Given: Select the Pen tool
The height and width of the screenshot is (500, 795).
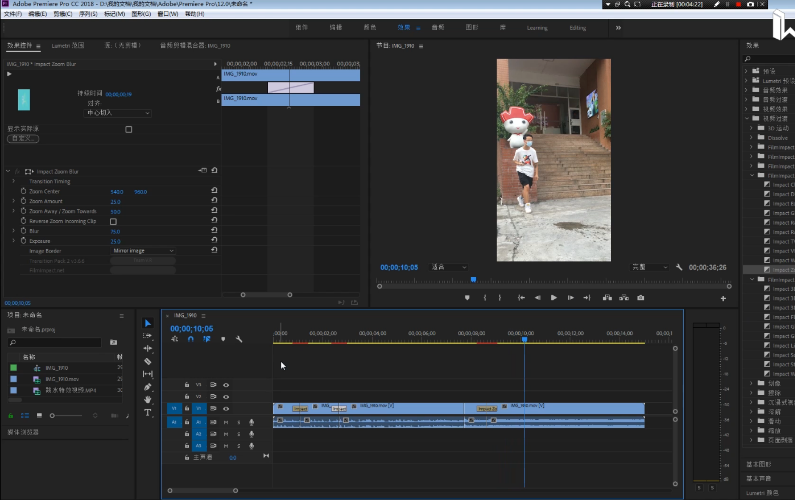Looking at the screenshot, I should pos(148,387).
